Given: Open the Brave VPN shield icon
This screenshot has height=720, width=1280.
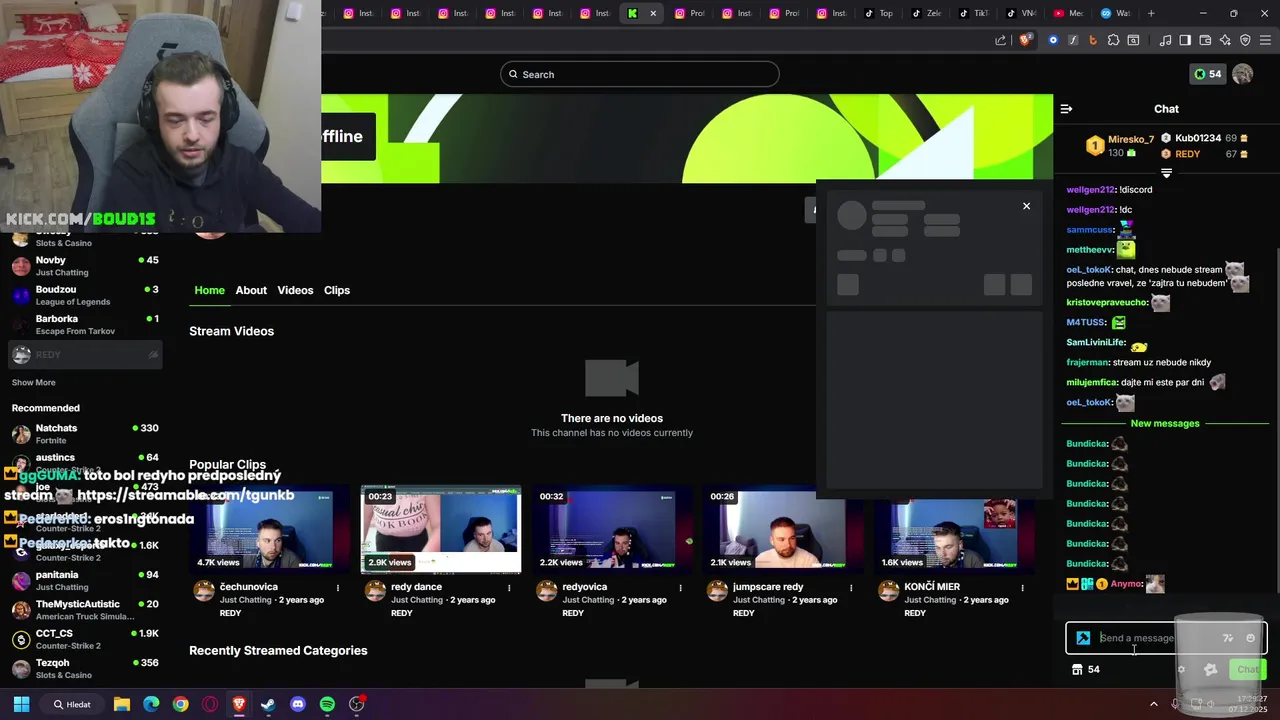Looking at the screenshot, I should click(x=1245, y=40).
